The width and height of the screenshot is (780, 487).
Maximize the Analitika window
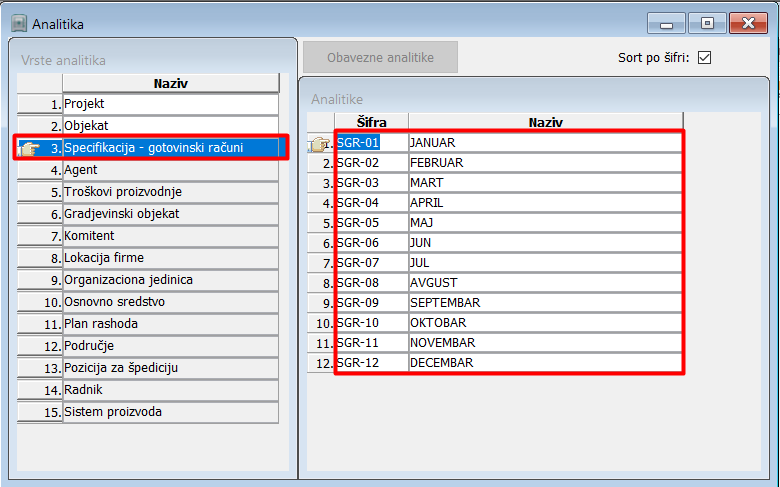707,23
